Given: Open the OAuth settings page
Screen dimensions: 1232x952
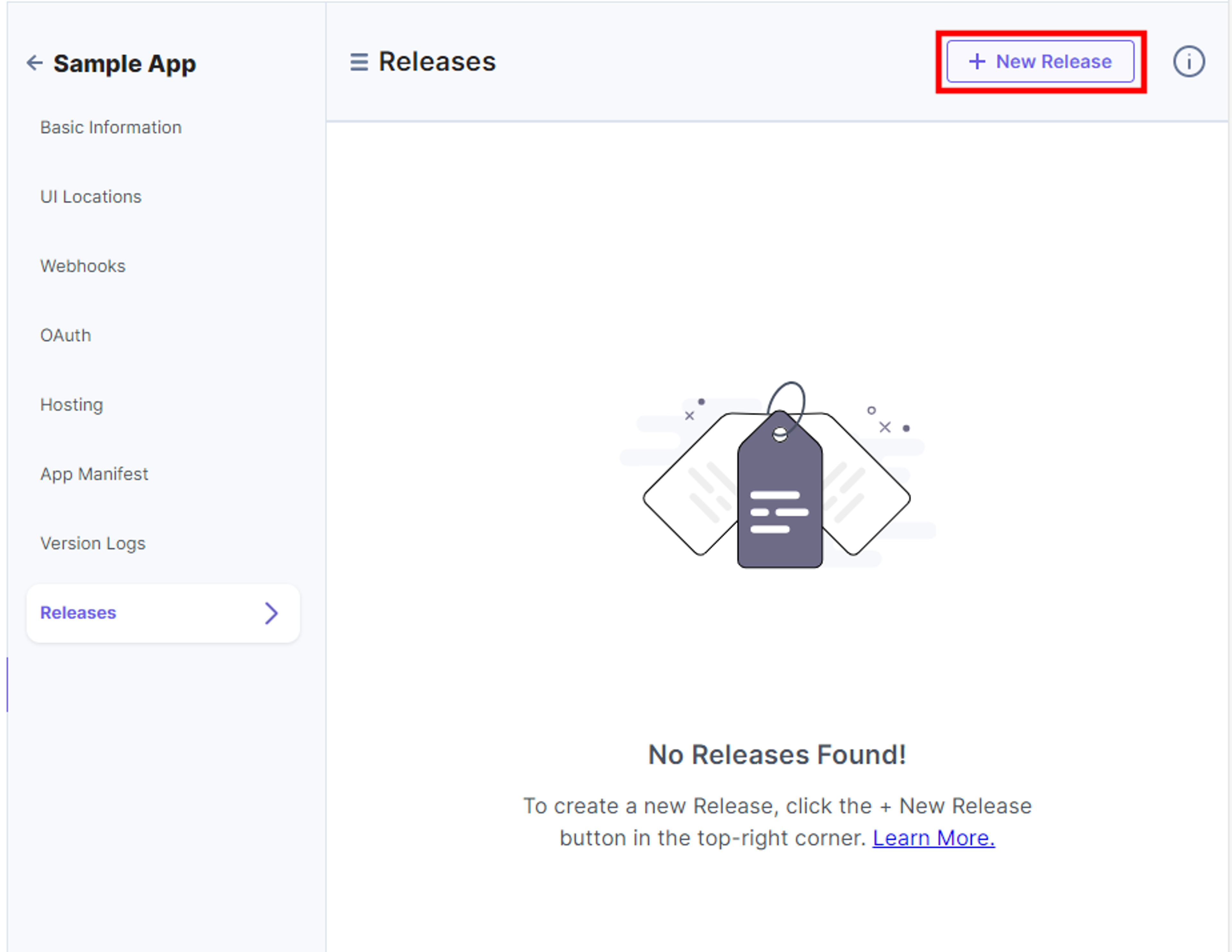Looking at the screenshot, I should coord(65,336).
